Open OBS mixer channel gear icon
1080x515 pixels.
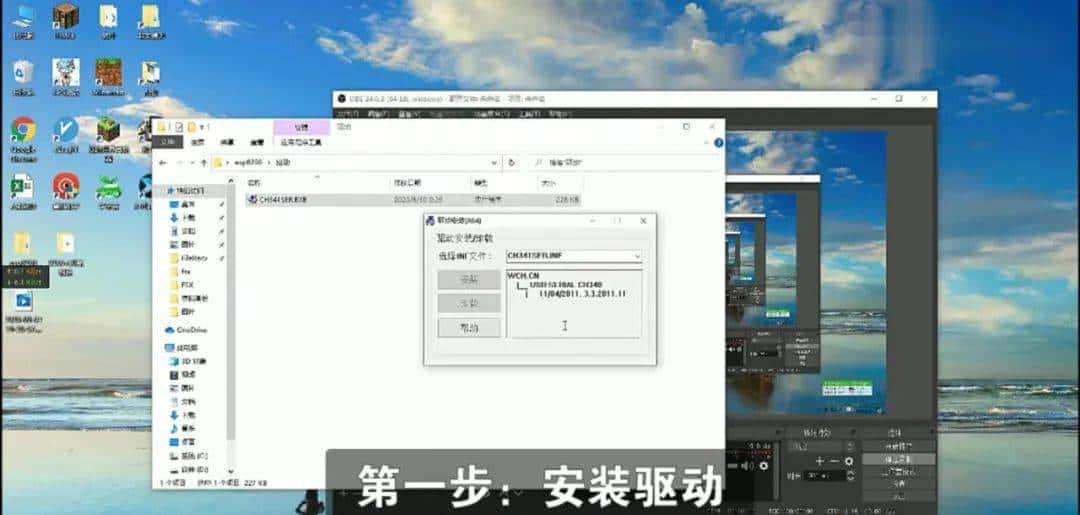click(x=764, y=466)
